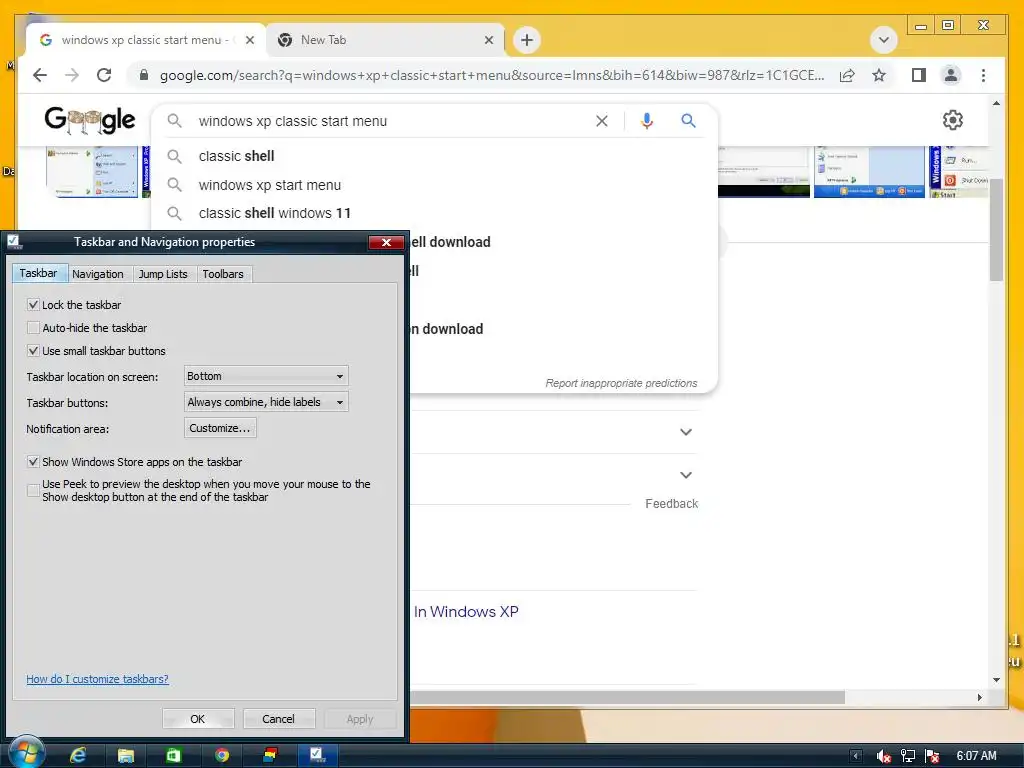Screen dimensions: 1024x768
Task: Click the Google doodle logo
Action: [89, 120]
